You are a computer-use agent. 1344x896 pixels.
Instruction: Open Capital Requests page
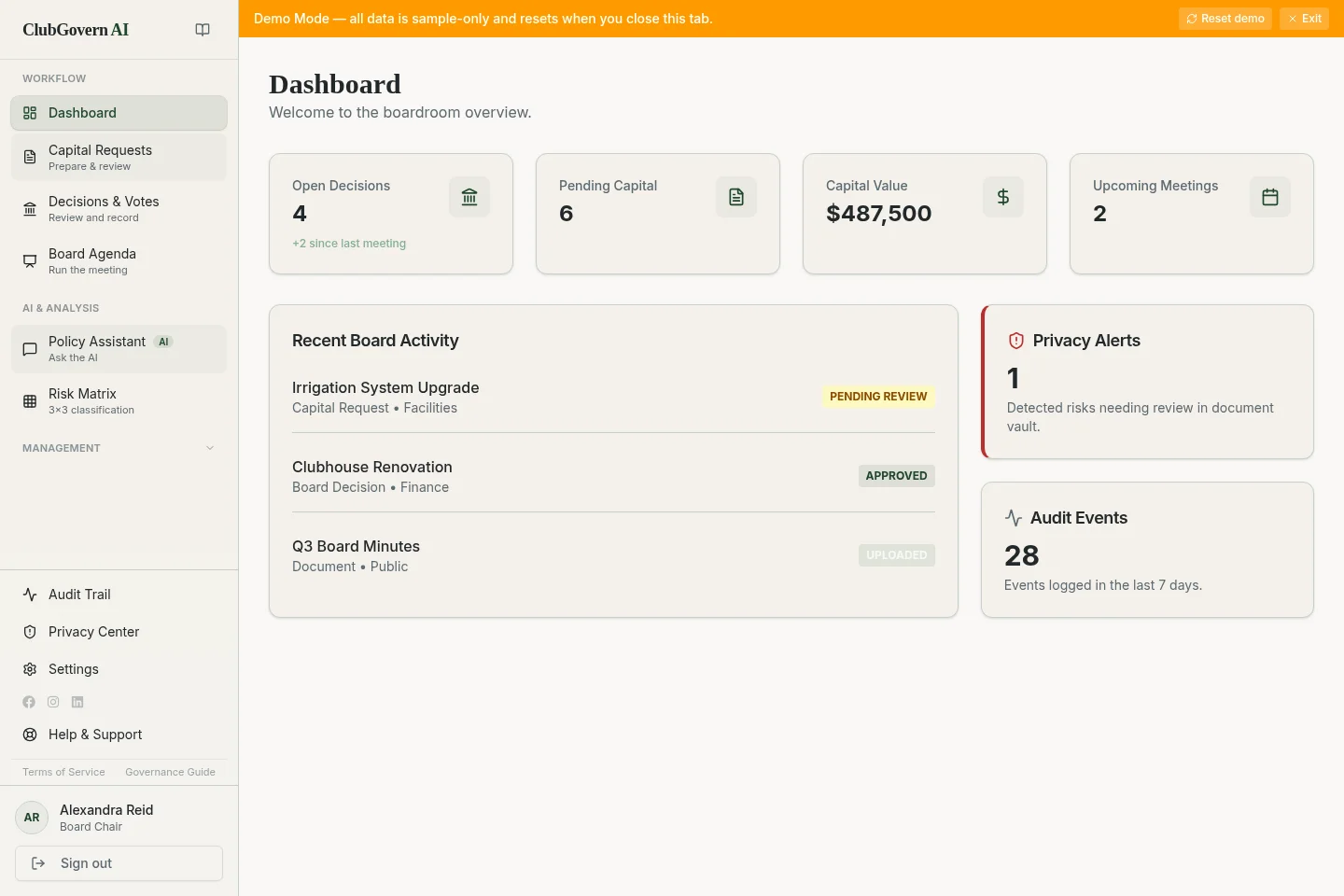(119, 157)
